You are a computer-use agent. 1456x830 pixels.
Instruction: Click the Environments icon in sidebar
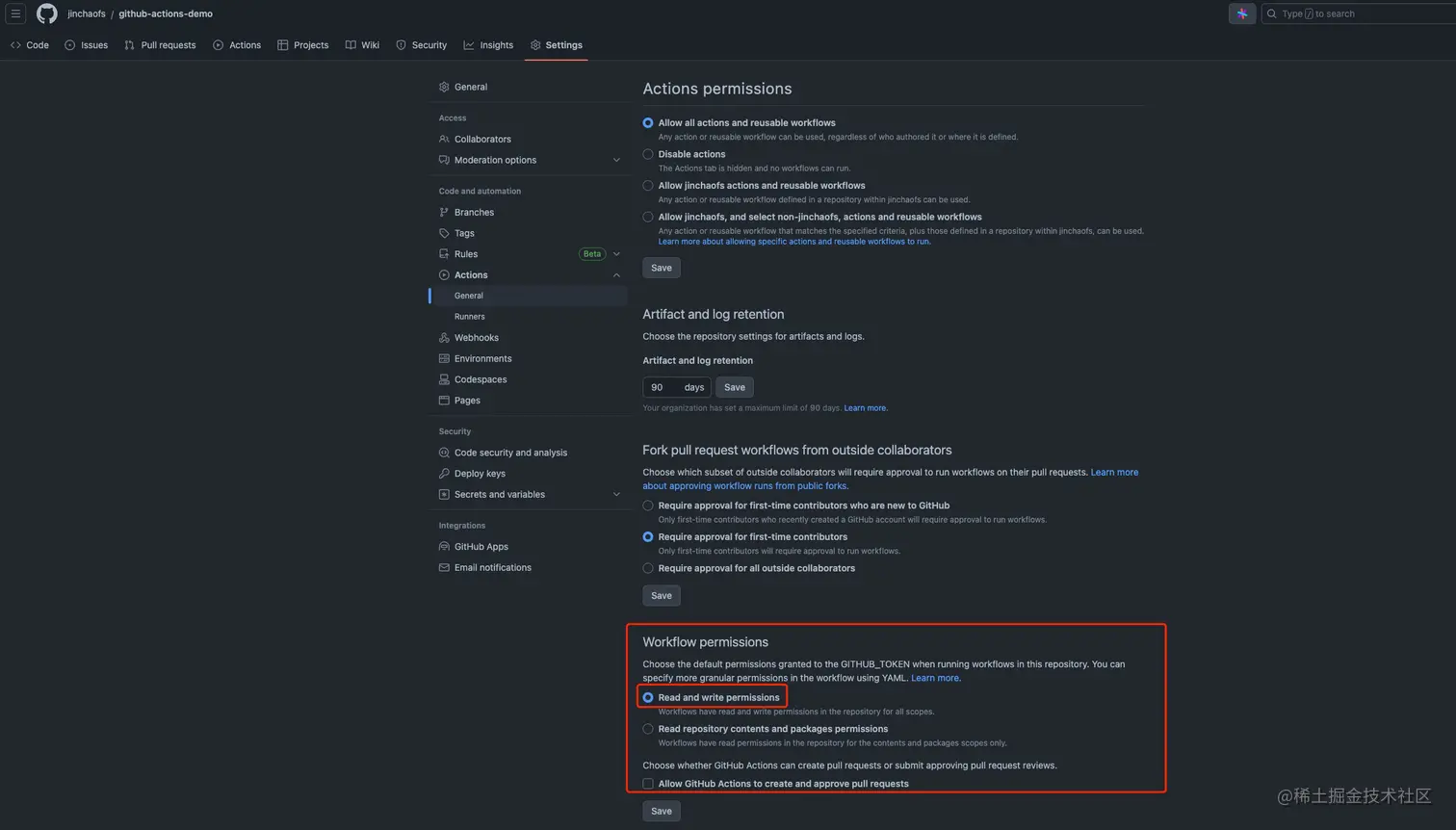pyautogui.click(x=444, y=358)
